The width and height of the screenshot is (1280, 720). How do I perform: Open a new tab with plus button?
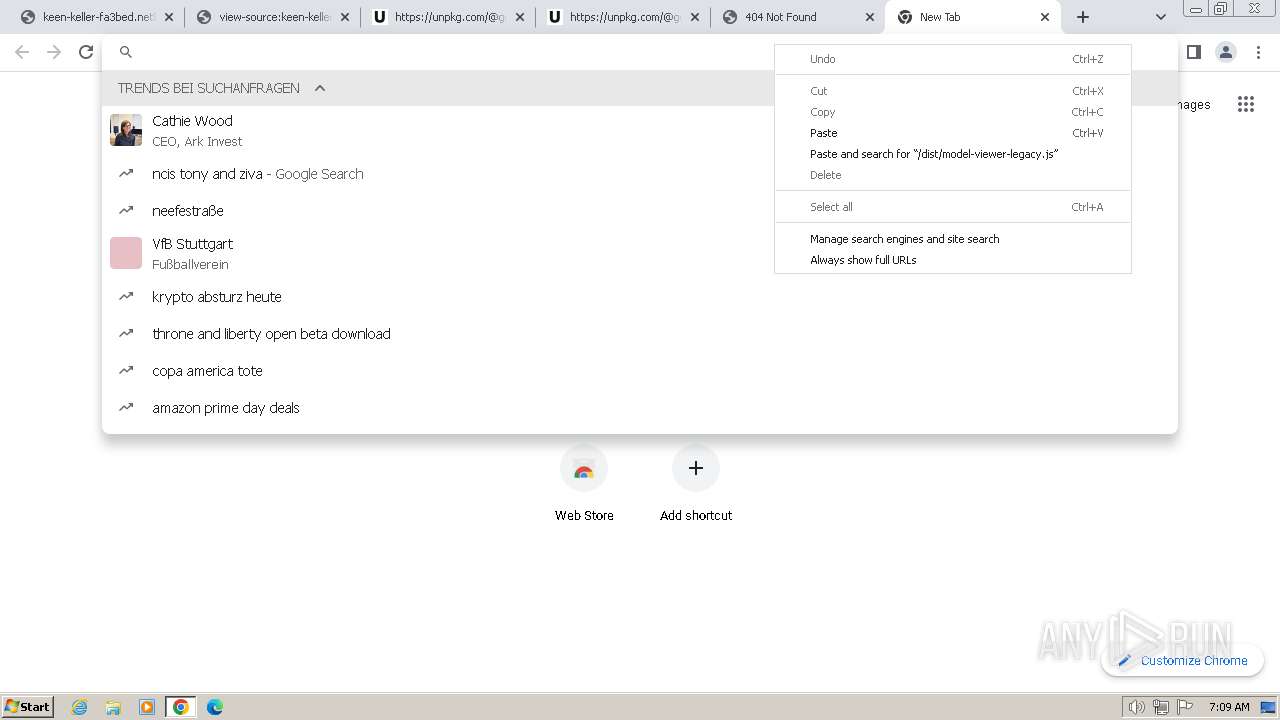tap(1083, 17)
